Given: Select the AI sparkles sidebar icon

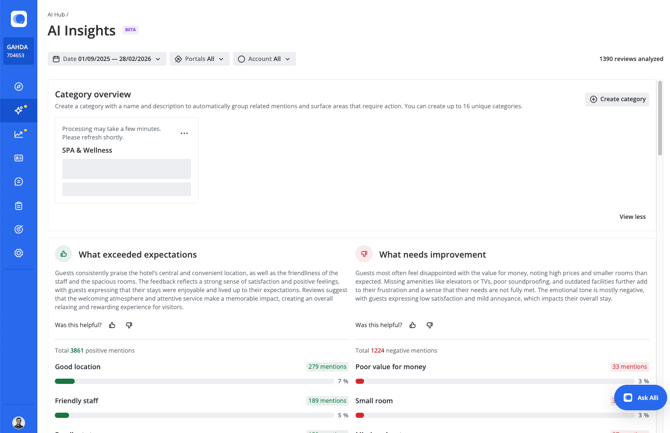Looking at the screenshot, I should (18, 110).
